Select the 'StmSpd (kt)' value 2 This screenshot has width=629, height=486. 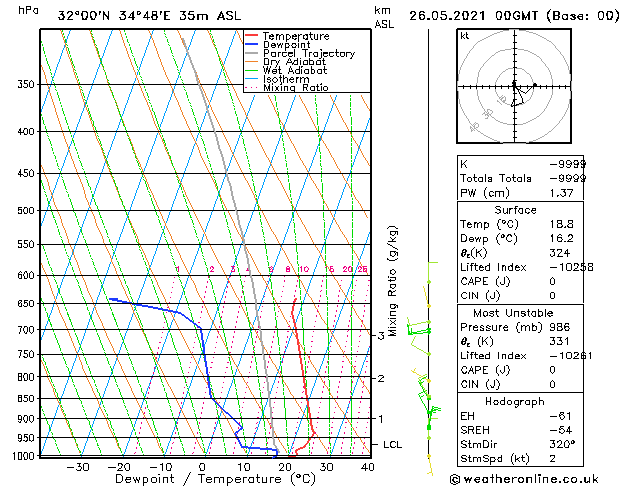coord(552,459)
